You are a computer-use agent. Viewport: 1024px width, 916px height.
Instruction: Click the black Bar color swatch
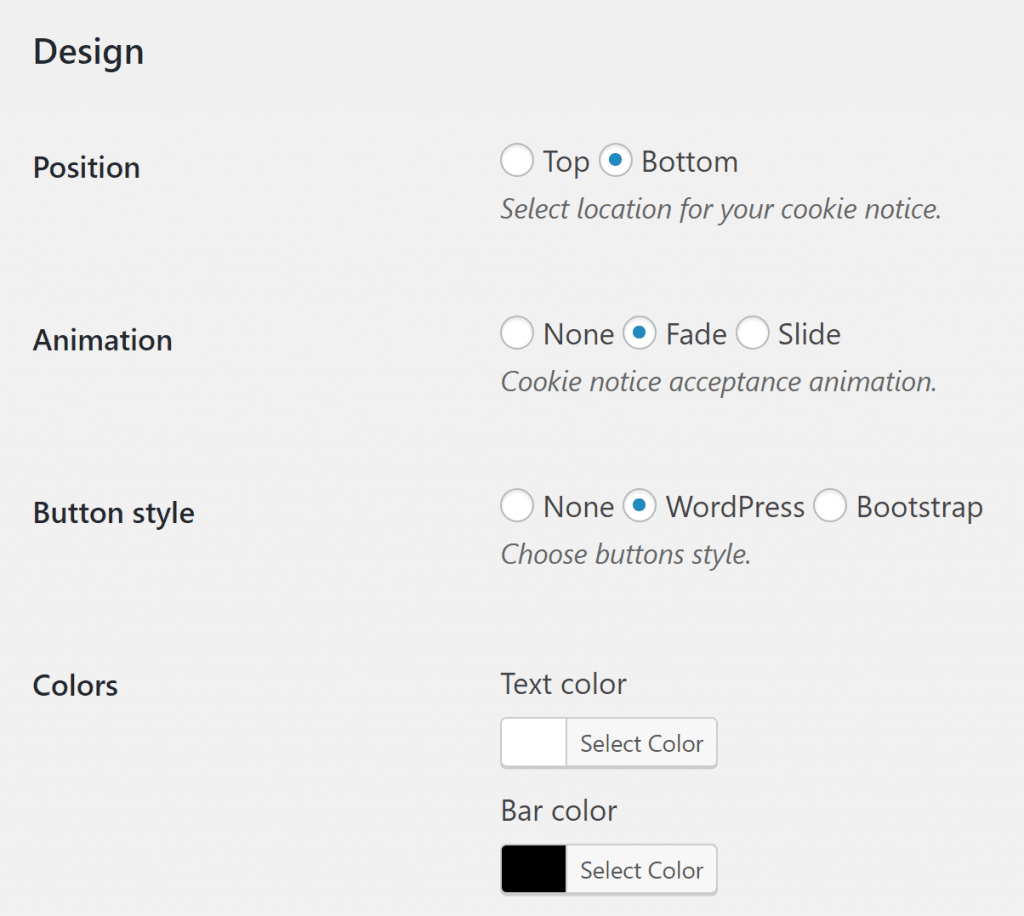pyautogui.click(x=533, y=868)
